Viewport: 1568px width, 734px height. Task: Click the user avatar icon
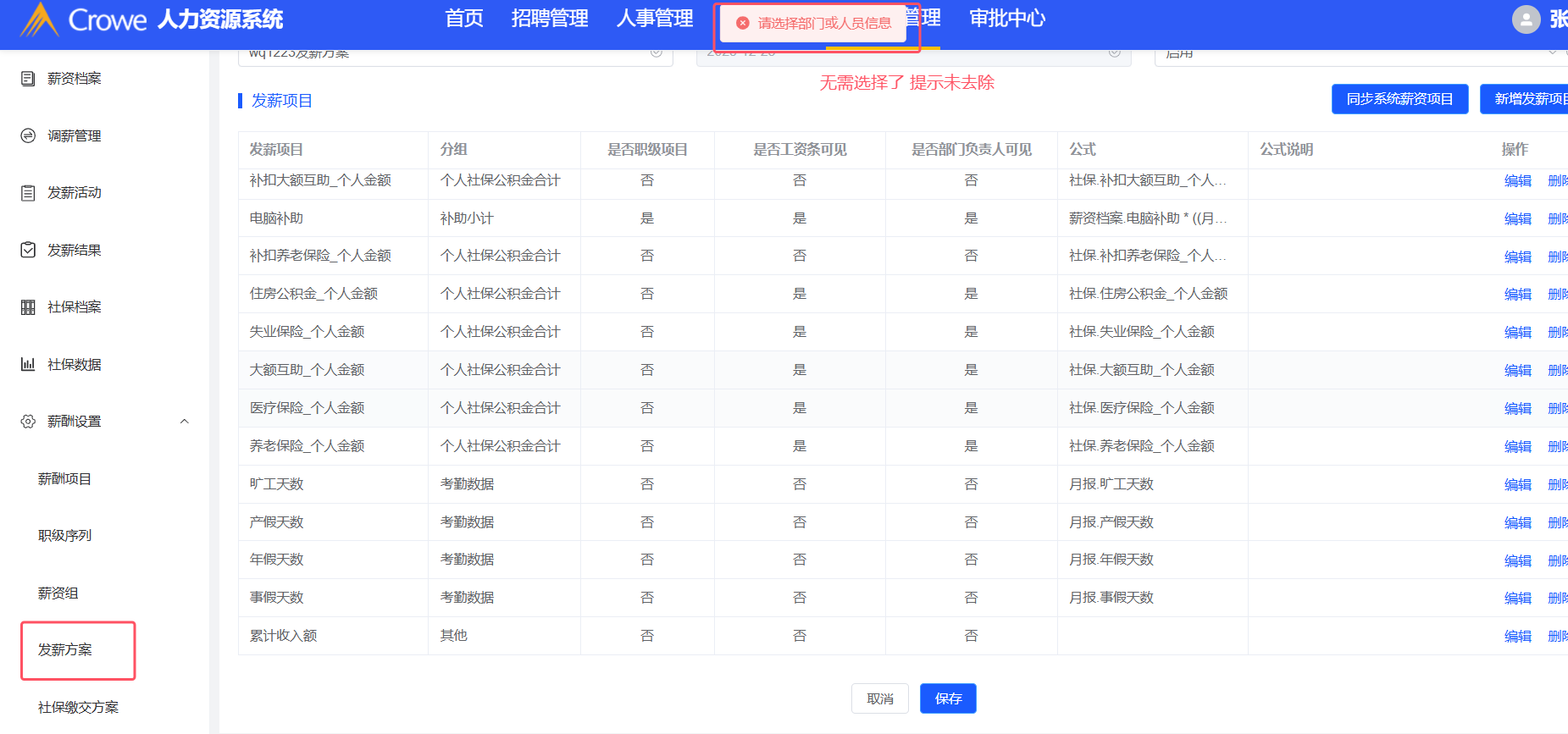1526,19
